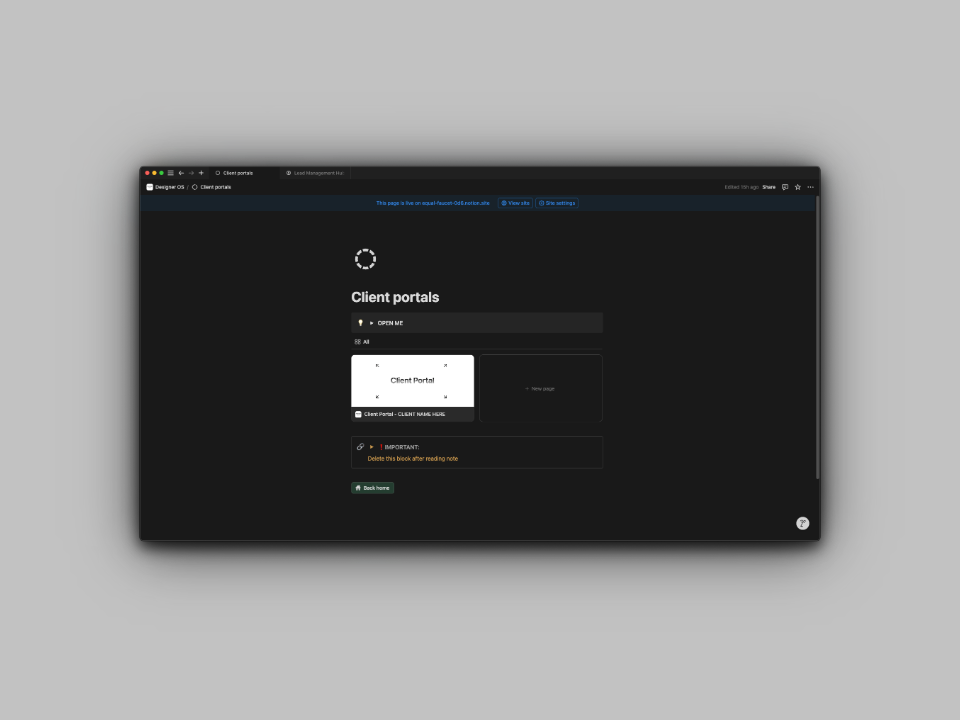This screenshot has height=720, width=960.
Task: Go forward with the right arrow
Action: [191, 173]
